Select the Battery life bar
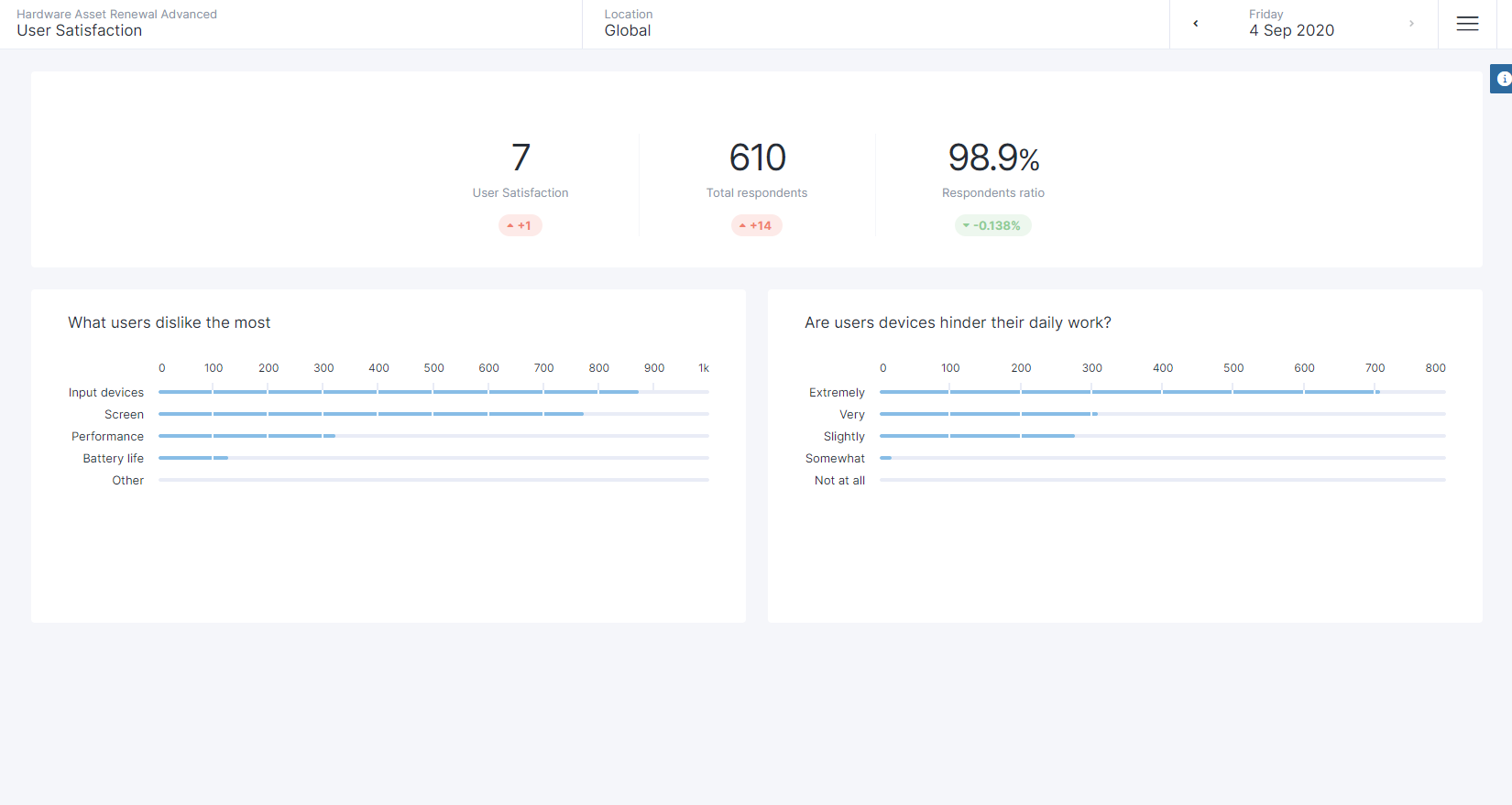 pyautogui.click(x=193, y=458)
